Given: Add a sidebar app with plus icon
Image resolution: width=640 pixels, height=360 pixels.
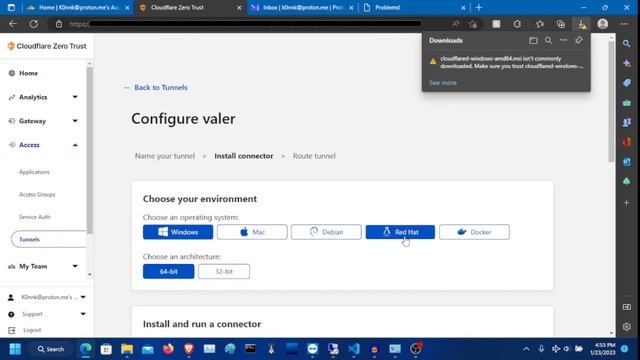Looking at the screenshot, I should [x=627, y=202].
